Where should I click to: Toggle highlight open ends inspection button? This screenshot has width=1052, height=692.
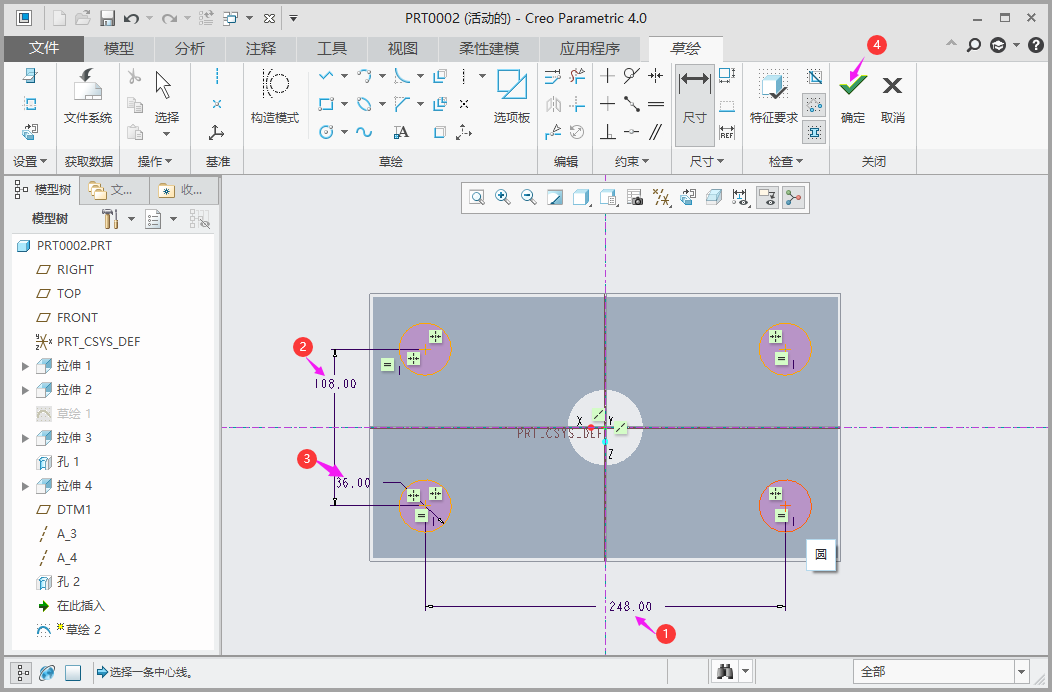point(815,104)
